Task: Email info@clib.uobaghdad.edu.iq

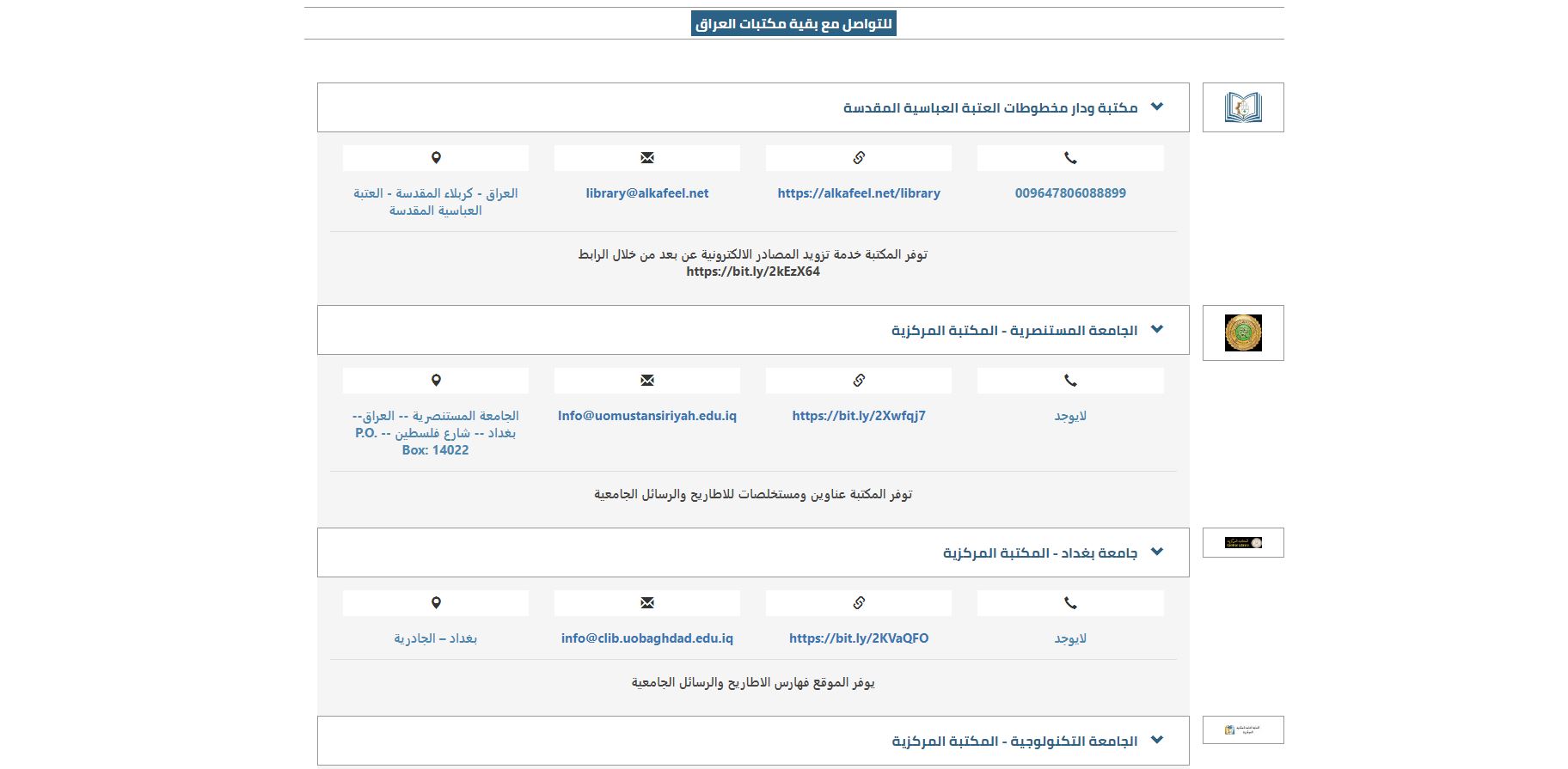Action: pyautogui.click(x=647, y=638)
